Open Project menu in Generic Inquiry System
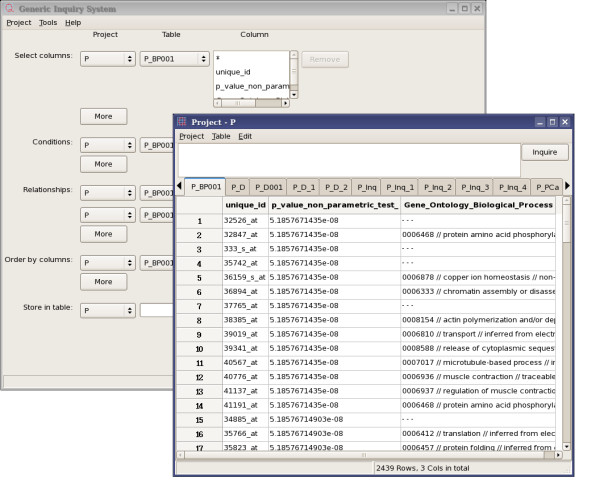 [19, 23]
